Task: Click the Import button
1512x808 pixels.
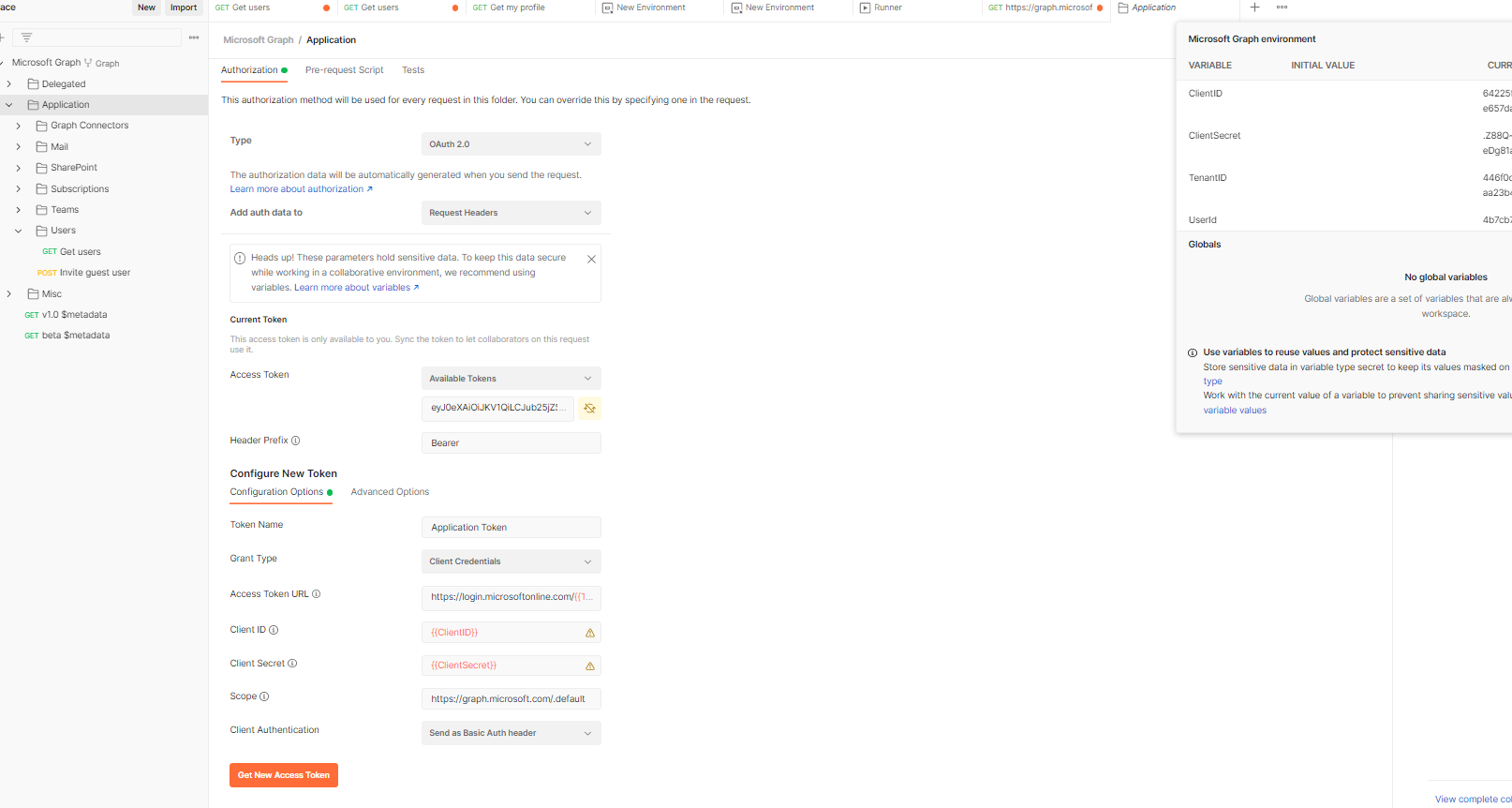Action: click(184, 7)
